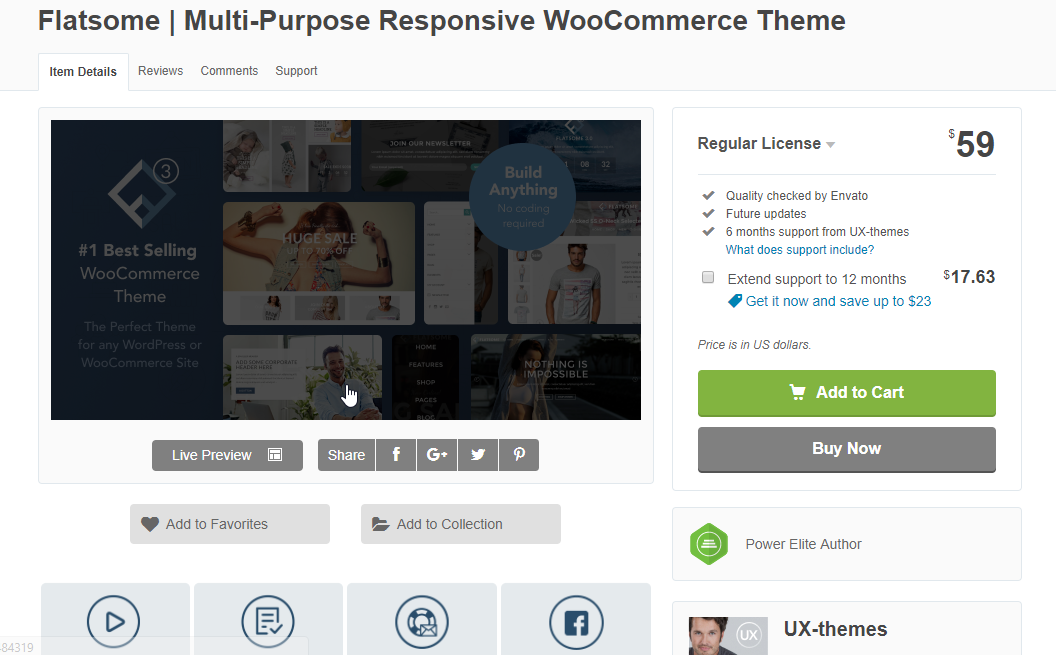
Task: Click the support lifebuoy mail circle icon
Action: 422,622
